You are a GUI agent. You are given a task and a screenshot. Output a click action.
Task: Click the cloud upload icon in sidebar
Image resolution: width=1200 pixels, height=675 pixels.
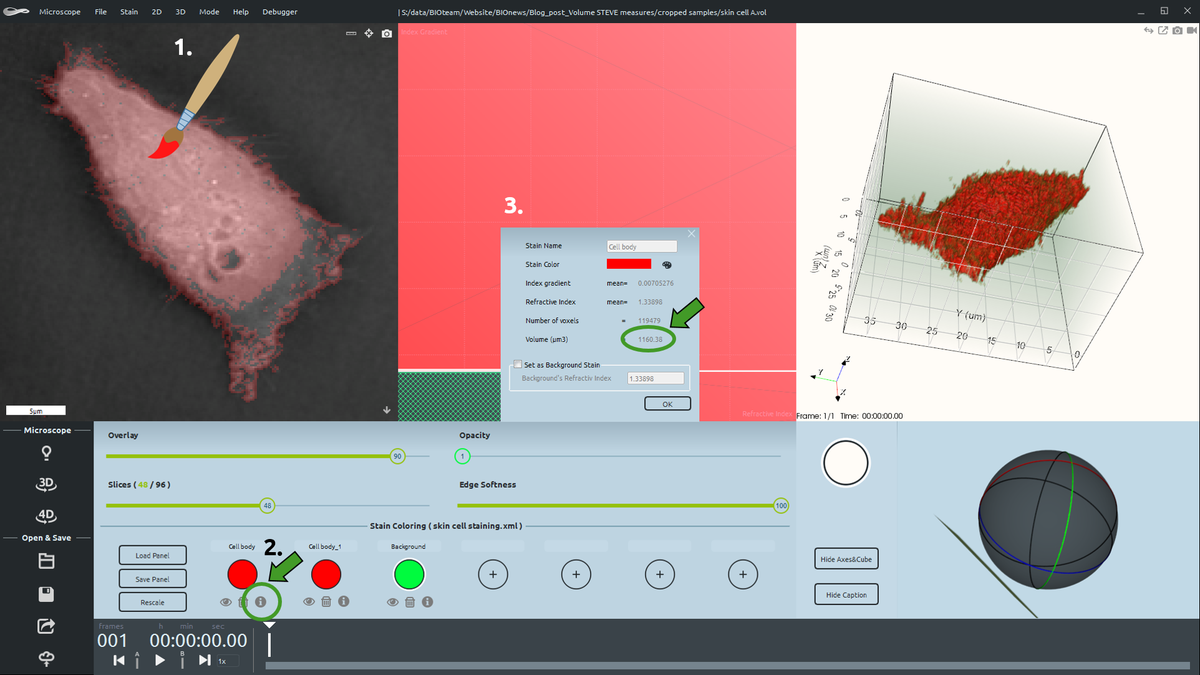(46, 658)
